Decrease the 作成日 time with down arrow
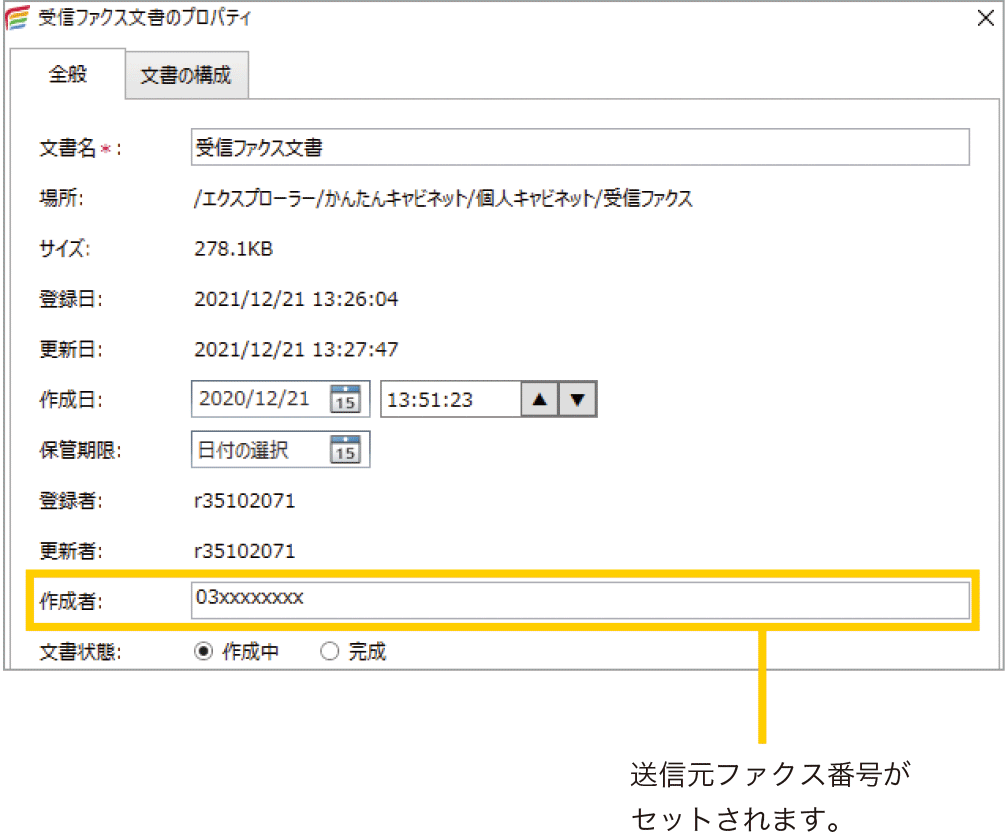The image size is (1008, 832). pos(577,399)
